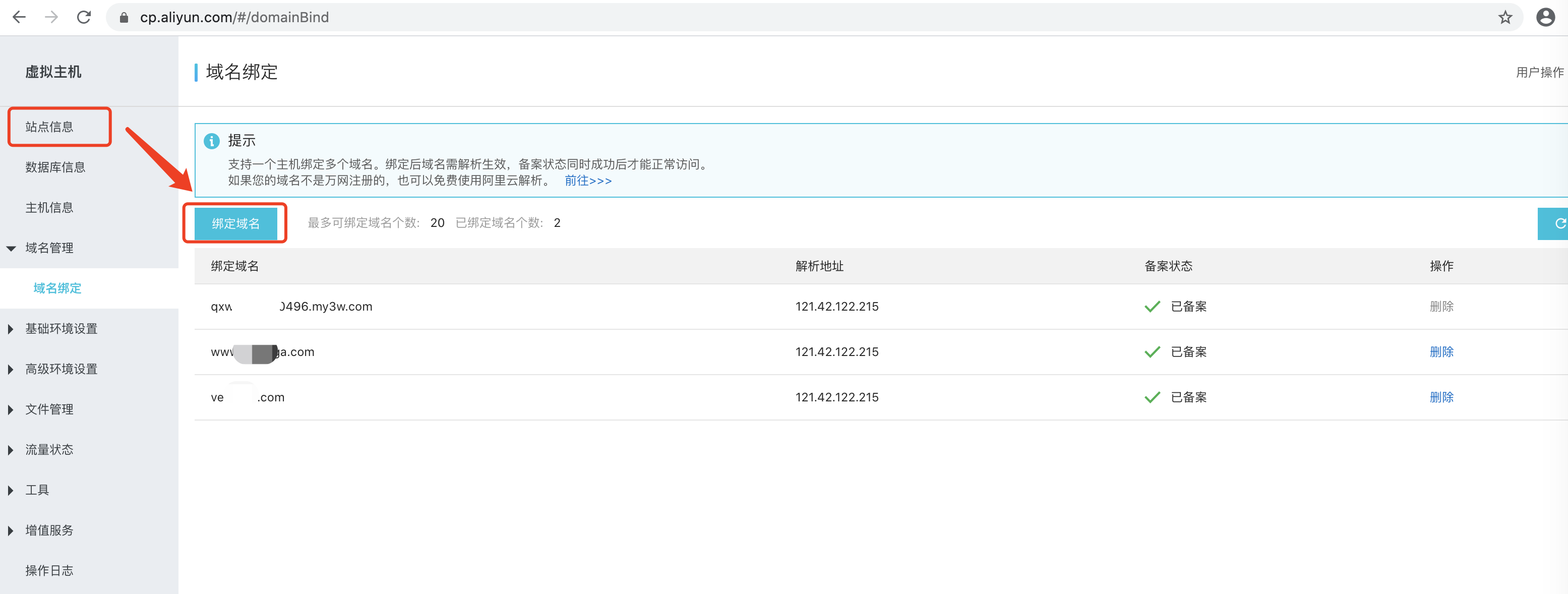Image resolution: width=1568 pixels, height=594 pixels.
Task: Open the 数据库信息 menu item
Action: 55,167
